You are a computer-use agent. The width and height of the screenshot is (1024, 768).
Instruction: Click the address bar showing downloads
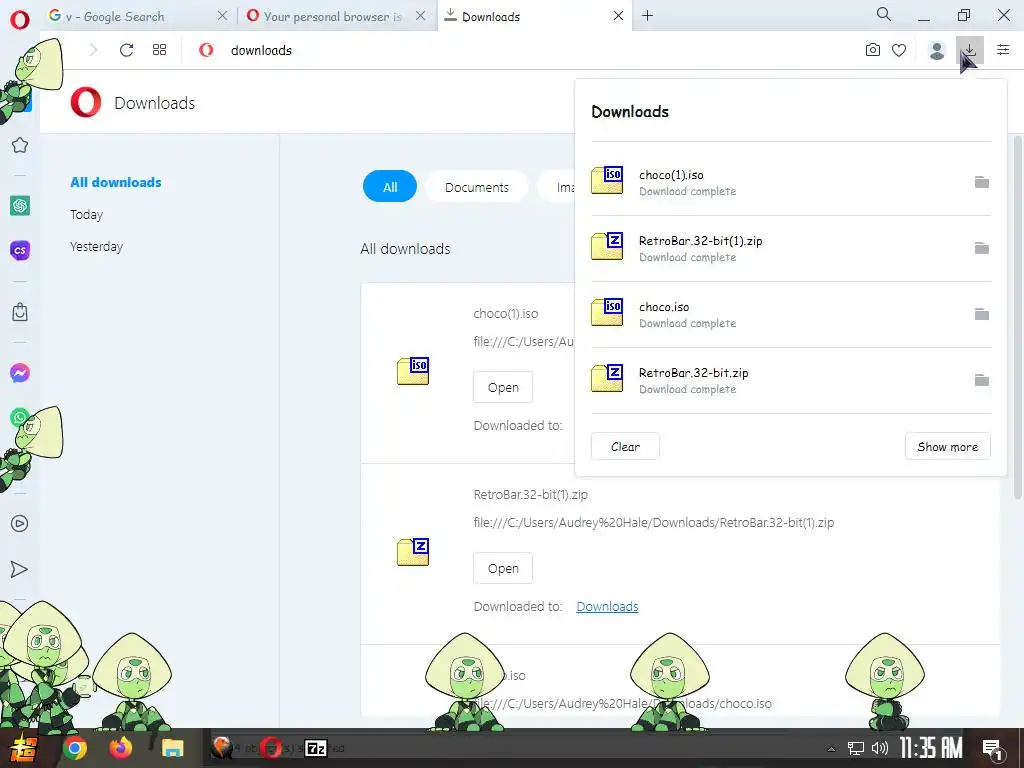click(522, 50)
